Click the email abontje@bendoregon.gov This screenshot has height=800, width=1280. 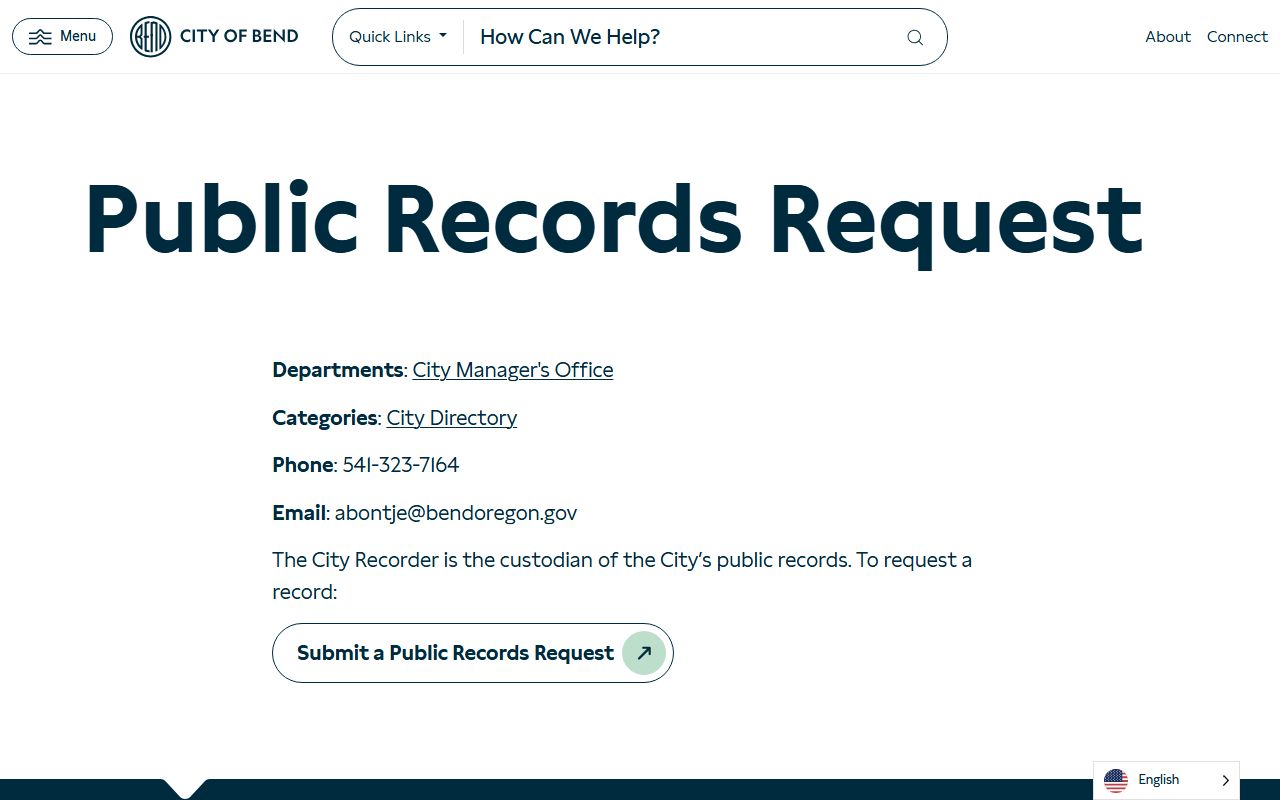click(456, 513)
